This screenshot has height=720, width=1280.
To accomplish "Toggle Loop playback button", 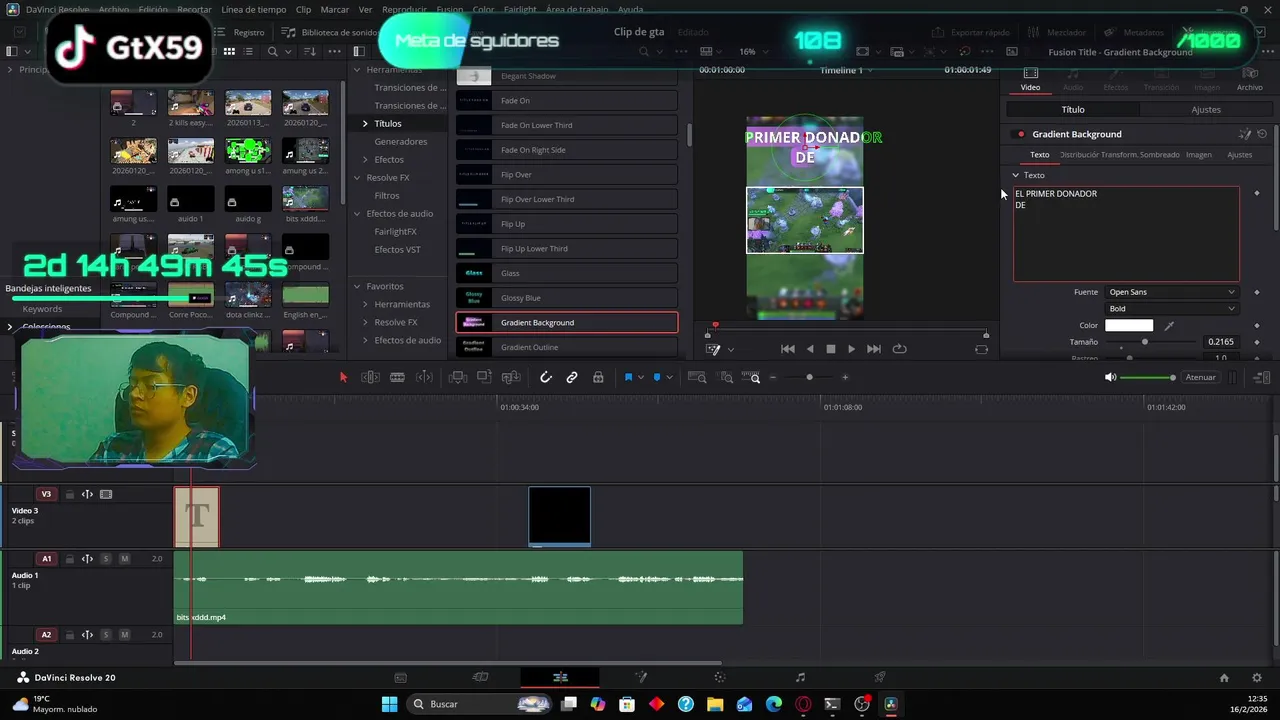I will (899, 349).
